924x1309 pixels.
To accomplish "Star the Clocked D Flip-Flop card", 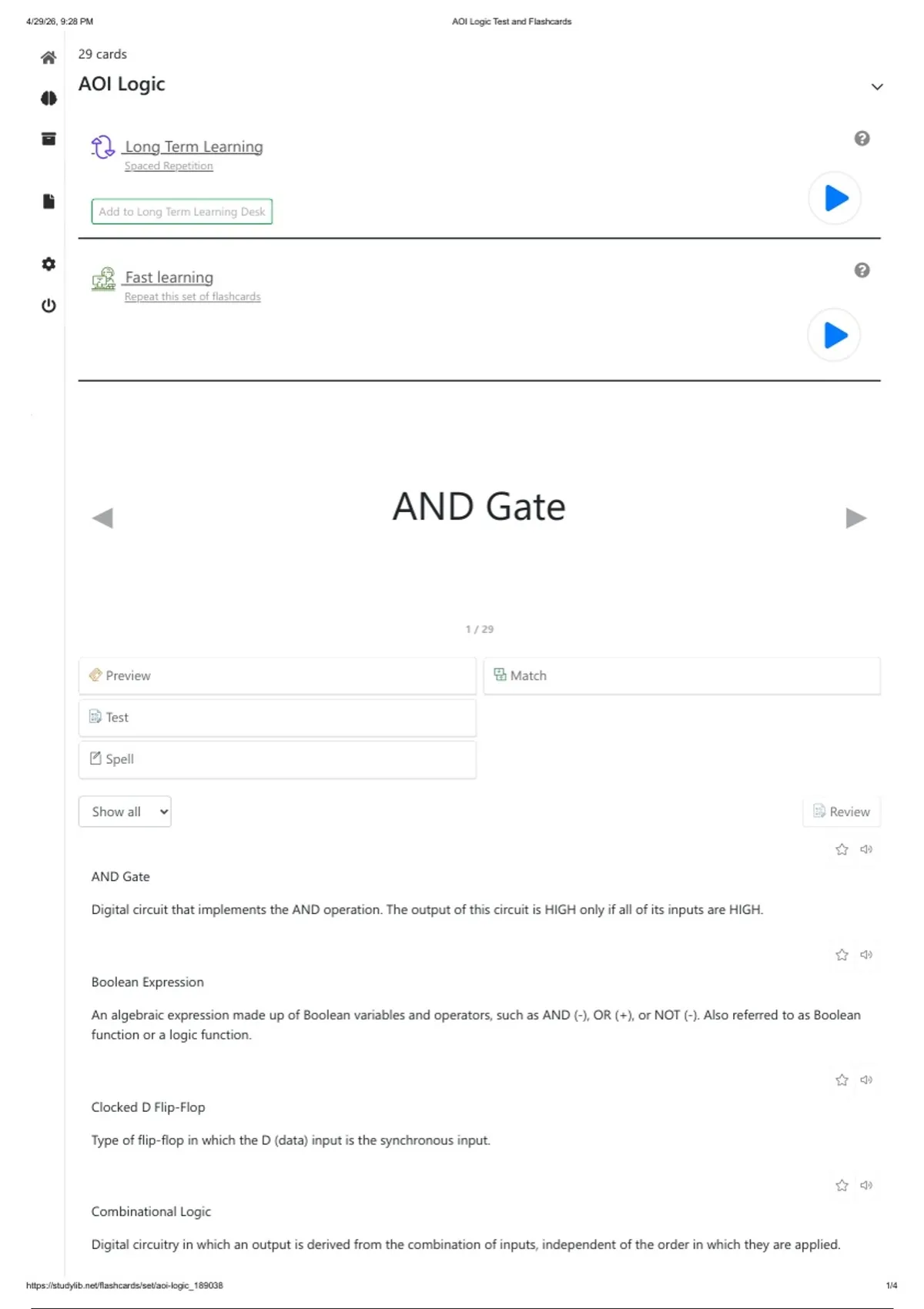I will point(842,1080).
